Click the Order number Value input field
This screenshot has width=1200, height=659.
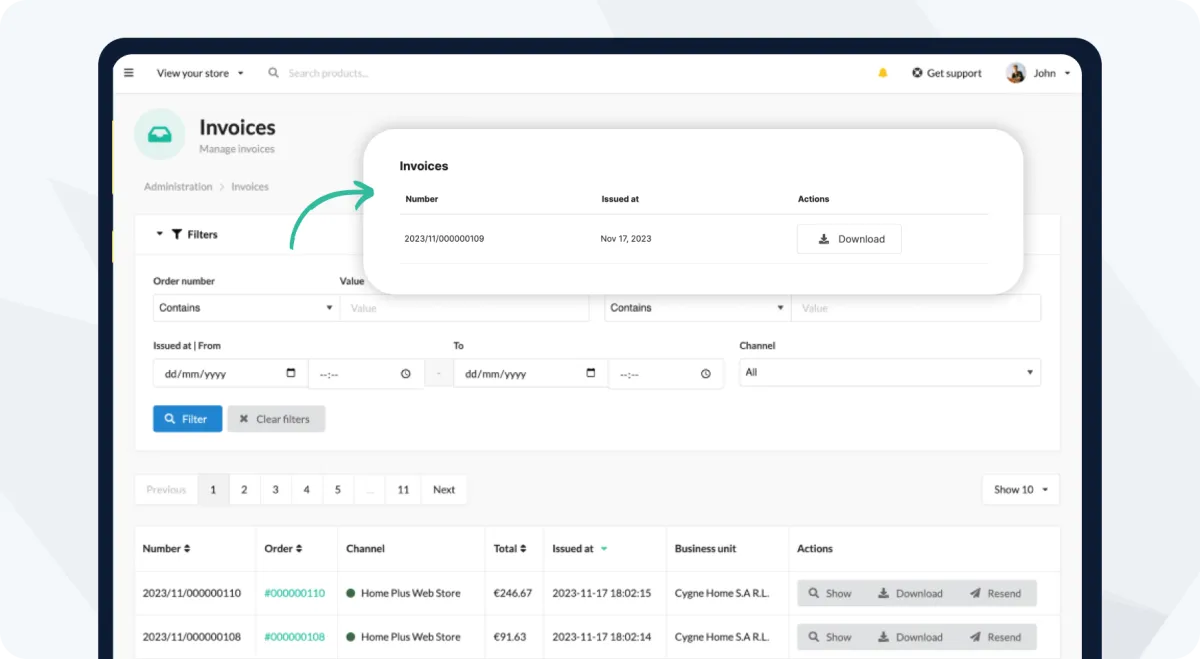(464, 308)
